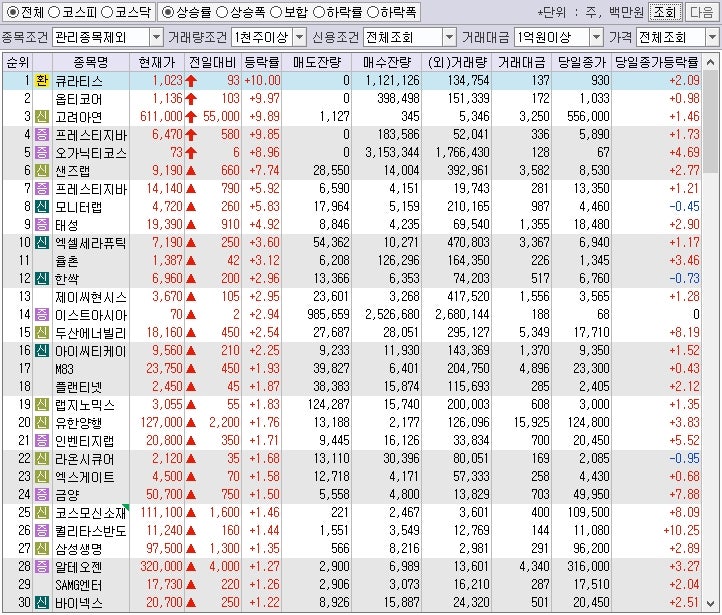The width and height of the screenshot is (722, 615).
Task: Select the SAMG엔터 stock name
Action: [78, 584]
